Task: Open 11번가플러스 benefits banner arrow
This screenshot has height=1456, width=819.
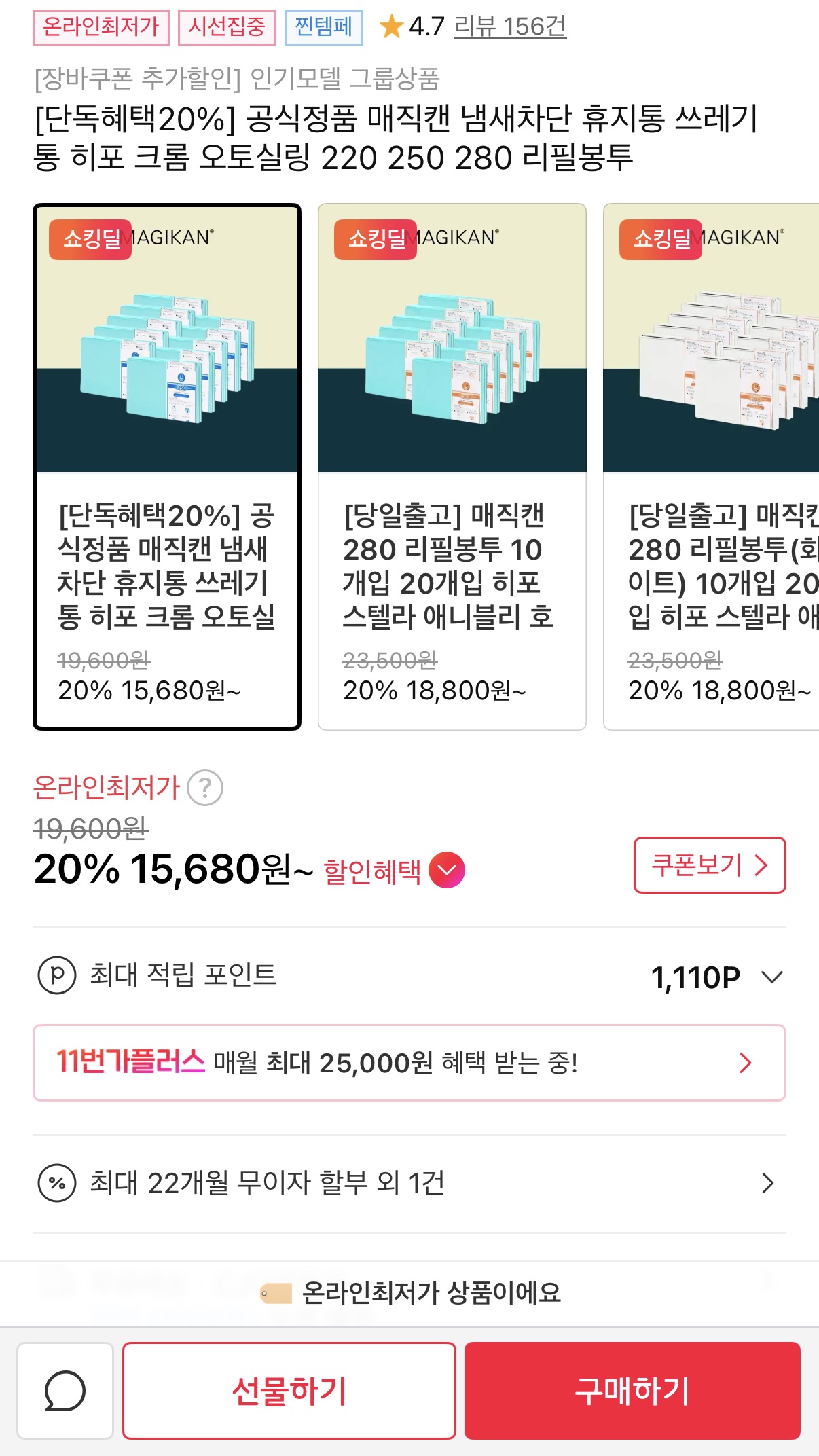Action: [x=745, y=1063]
